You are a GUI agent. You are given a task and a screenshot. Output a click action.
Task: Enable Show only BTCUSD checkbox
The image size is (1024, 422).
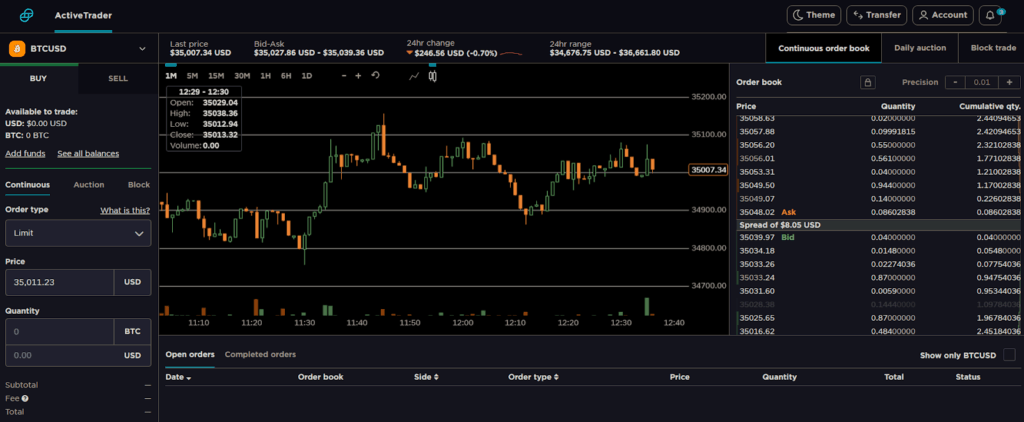[x=1009, y=355]
